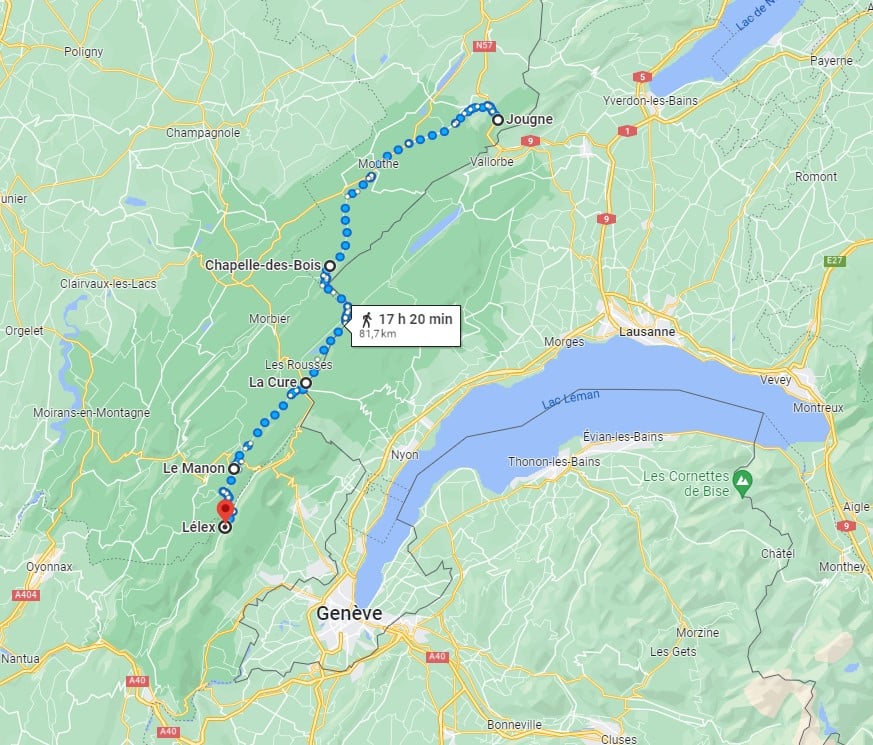Select the Jougne waypoint circle marker
This screenshot has width=873, height=745.
pos(498,120)
